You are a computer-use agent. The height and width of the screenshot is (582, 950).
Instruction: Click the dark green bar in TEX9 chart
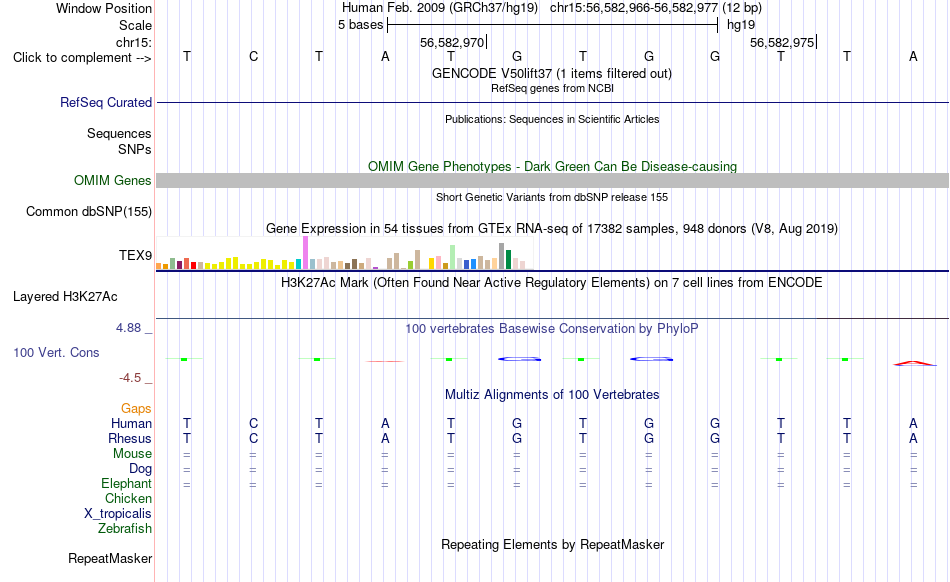pyautogui.click(x=508, y=259)
